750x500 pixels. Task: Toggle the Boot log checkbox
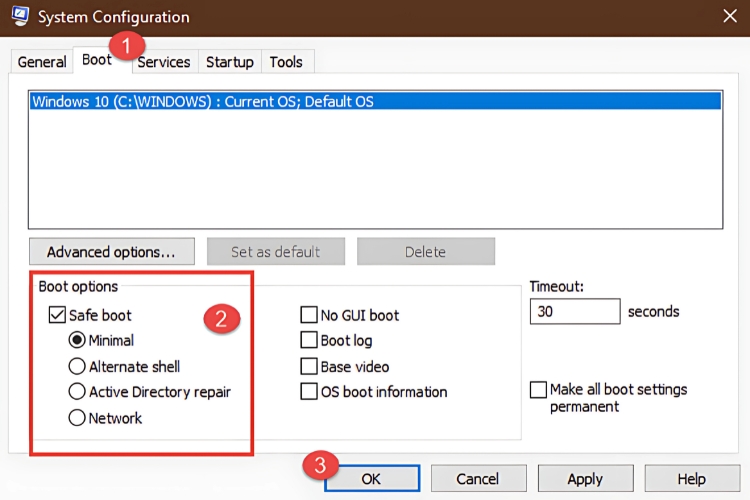coord(309,341)
